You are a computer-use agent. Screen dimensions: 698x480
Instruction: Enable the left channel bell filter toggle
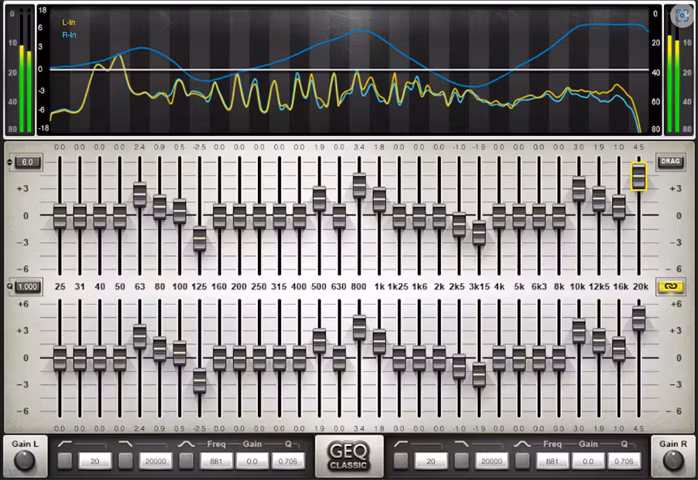click(186, 461)
